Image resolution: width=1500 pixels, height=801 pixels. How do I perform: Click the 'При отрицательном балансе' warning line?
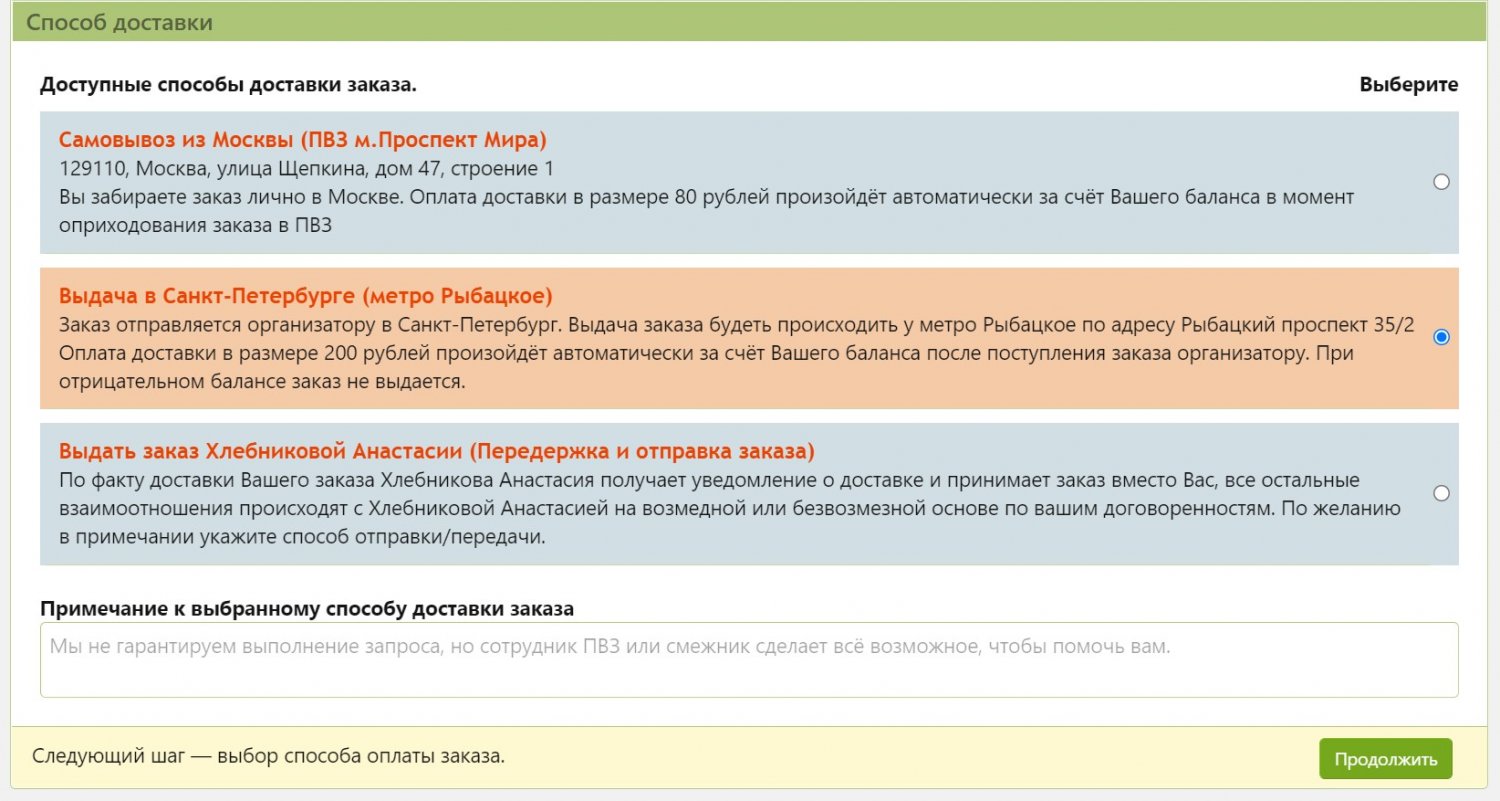pos(262,383)
